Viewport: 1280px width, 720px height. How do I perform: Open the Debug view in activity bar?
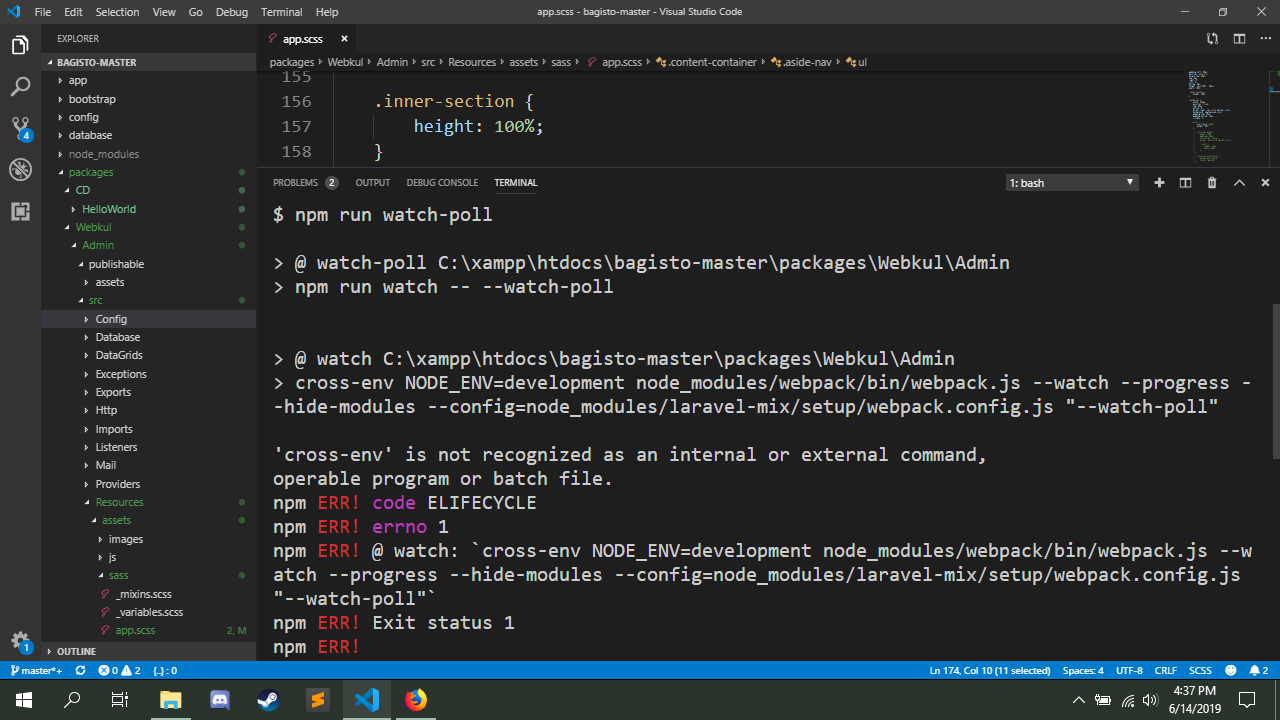coord(20,170)
